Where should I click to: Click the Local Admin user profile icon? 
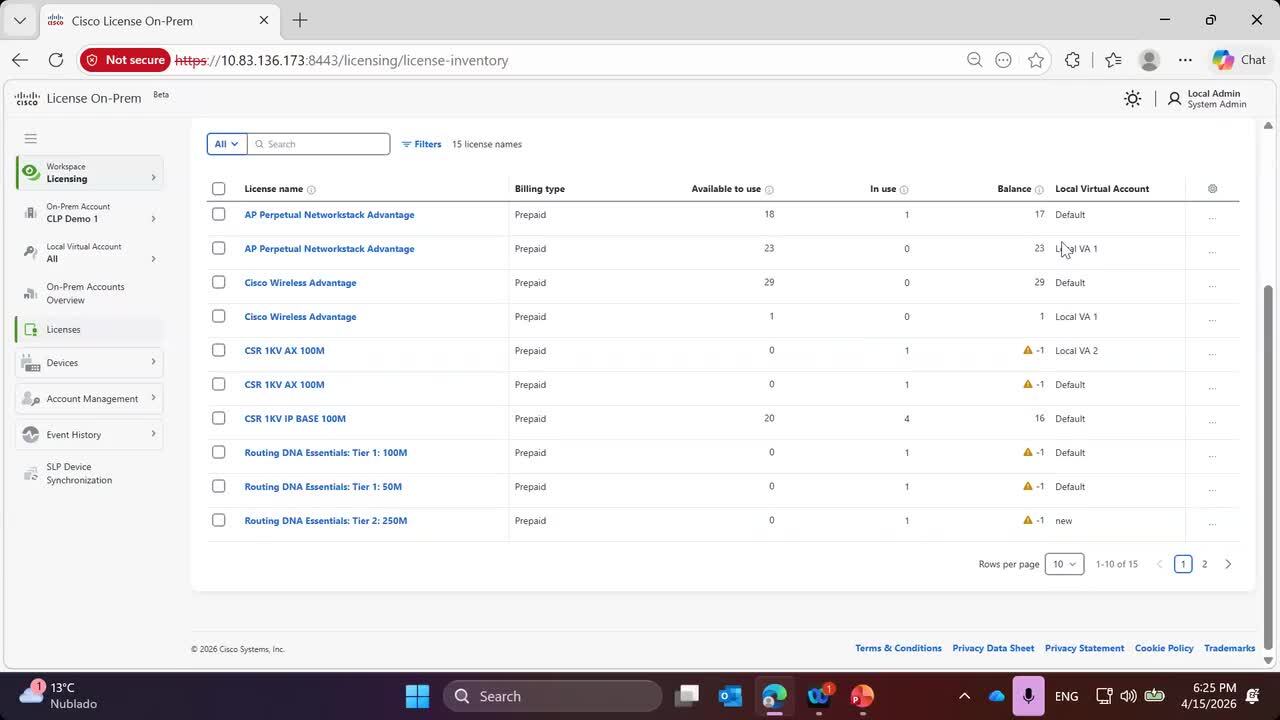tap(1174, 99)
